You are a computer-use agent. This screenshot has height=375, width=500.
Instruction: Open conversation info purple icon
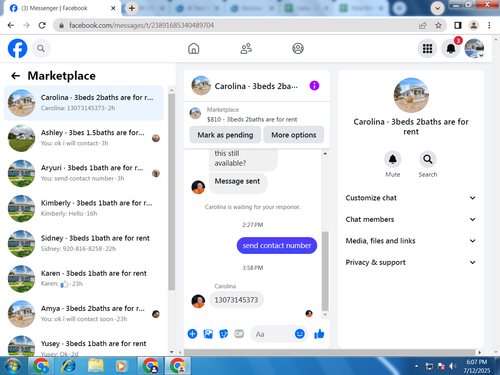(x=314, y=86)
